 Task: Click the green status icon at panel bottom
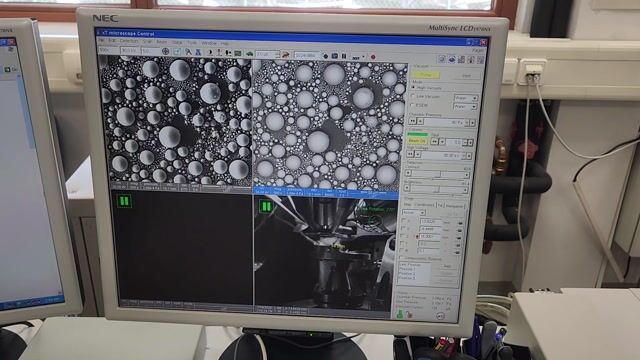click(400, 314)
